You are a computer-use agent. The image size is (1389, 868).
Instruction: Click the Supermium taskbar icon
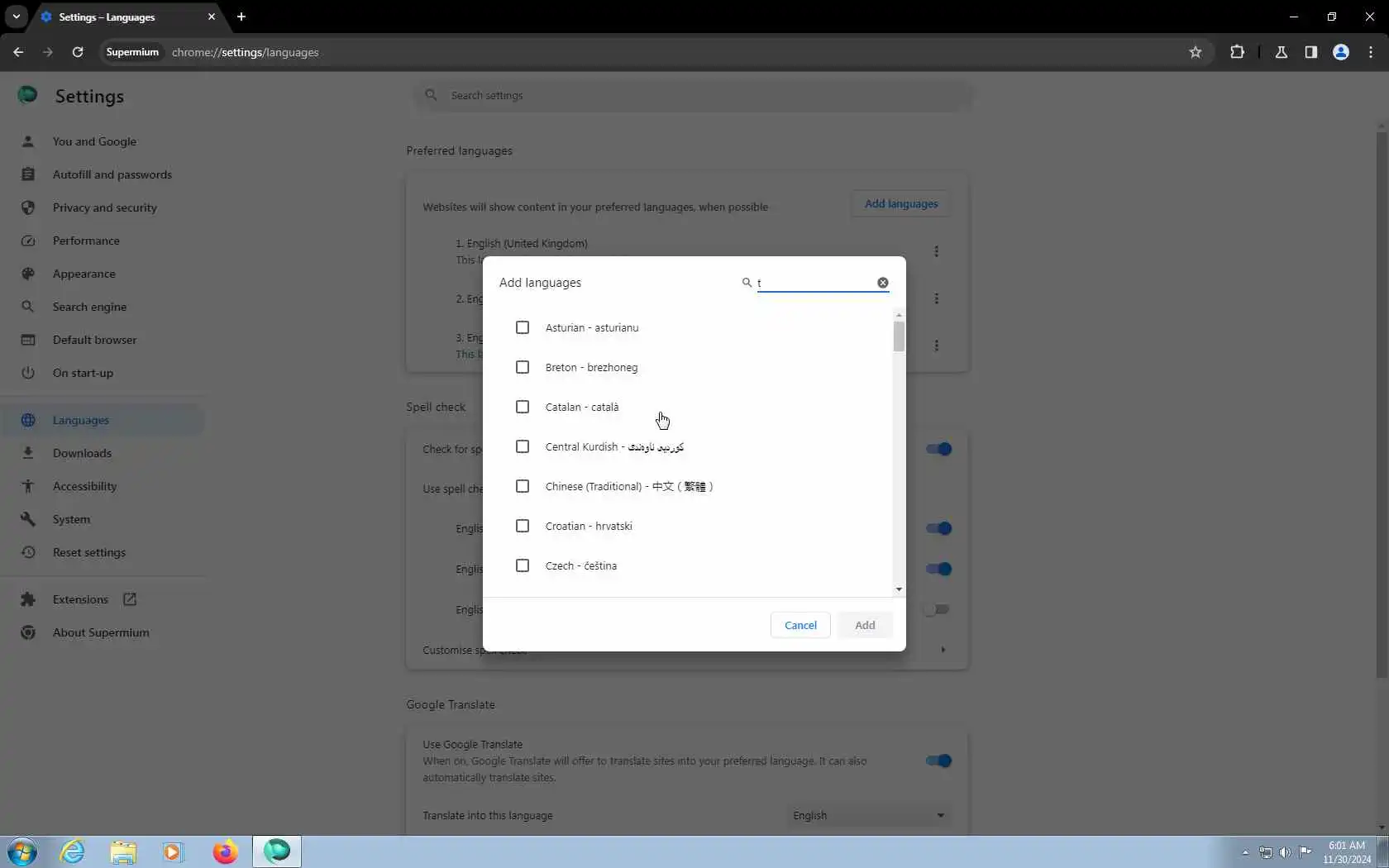click(x=277, y=851)
